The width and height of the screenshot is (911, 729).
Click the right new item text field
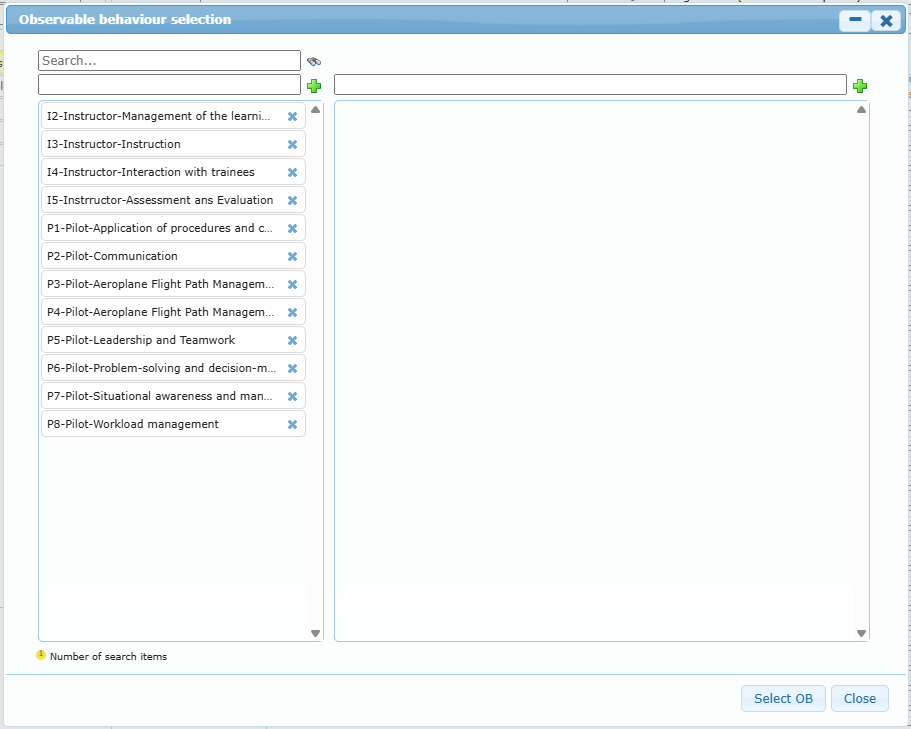pyautogui.click(x=590, y=84)
